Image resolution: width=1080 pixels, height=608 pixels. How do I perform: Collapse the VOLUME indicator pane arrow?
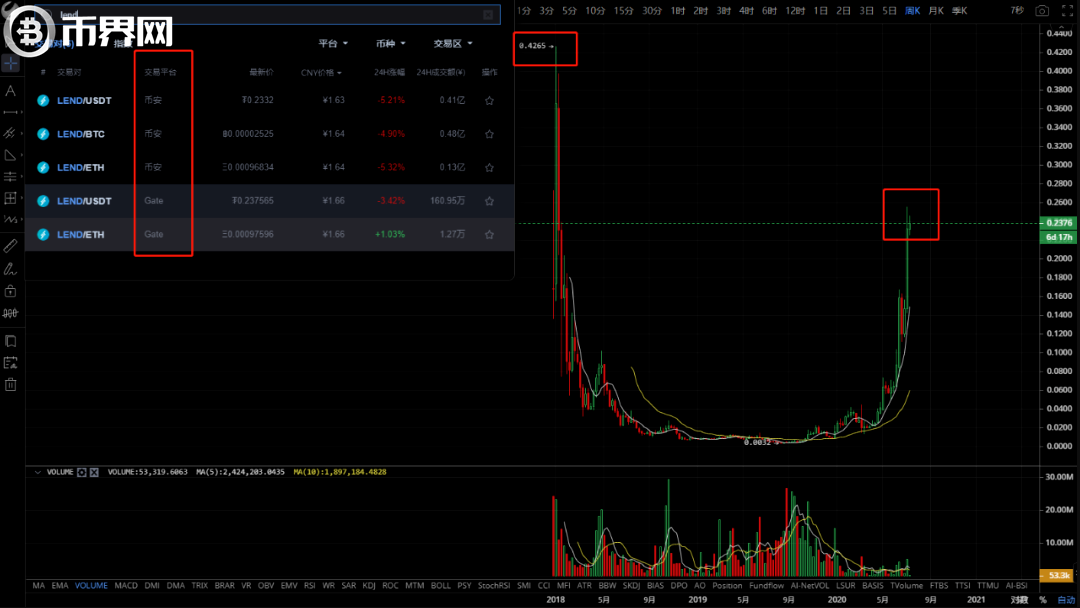(x=39, y=471)
